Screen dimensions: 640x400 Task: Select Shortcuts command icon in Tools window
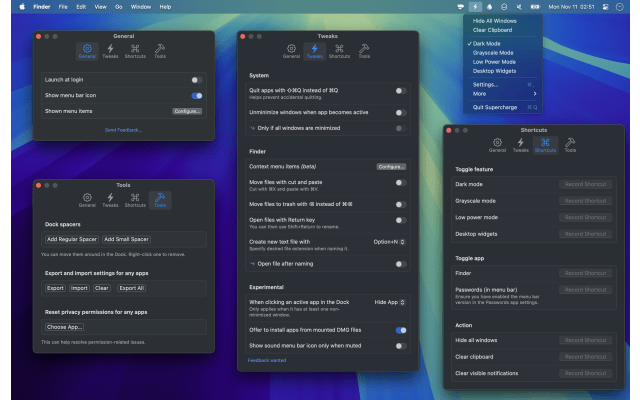[x=135, y=198]
